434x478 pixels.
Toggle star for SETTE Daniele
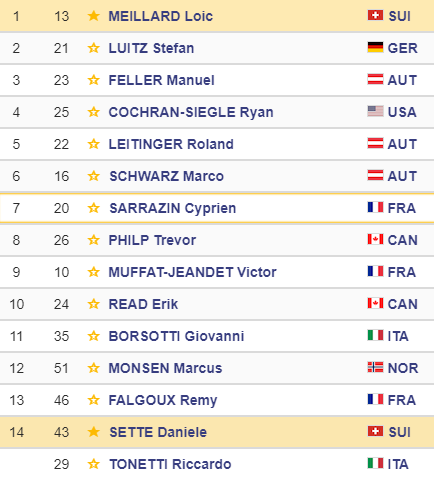93,432
